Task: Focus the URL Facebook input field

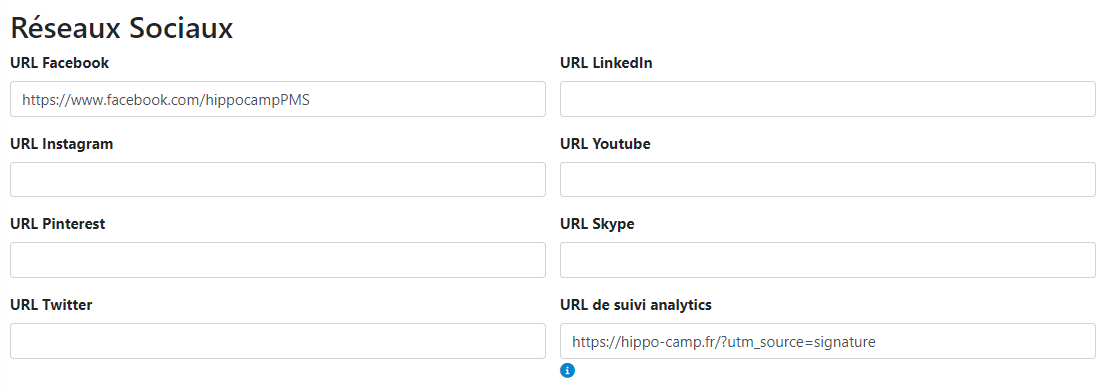Action: (278, 99)
